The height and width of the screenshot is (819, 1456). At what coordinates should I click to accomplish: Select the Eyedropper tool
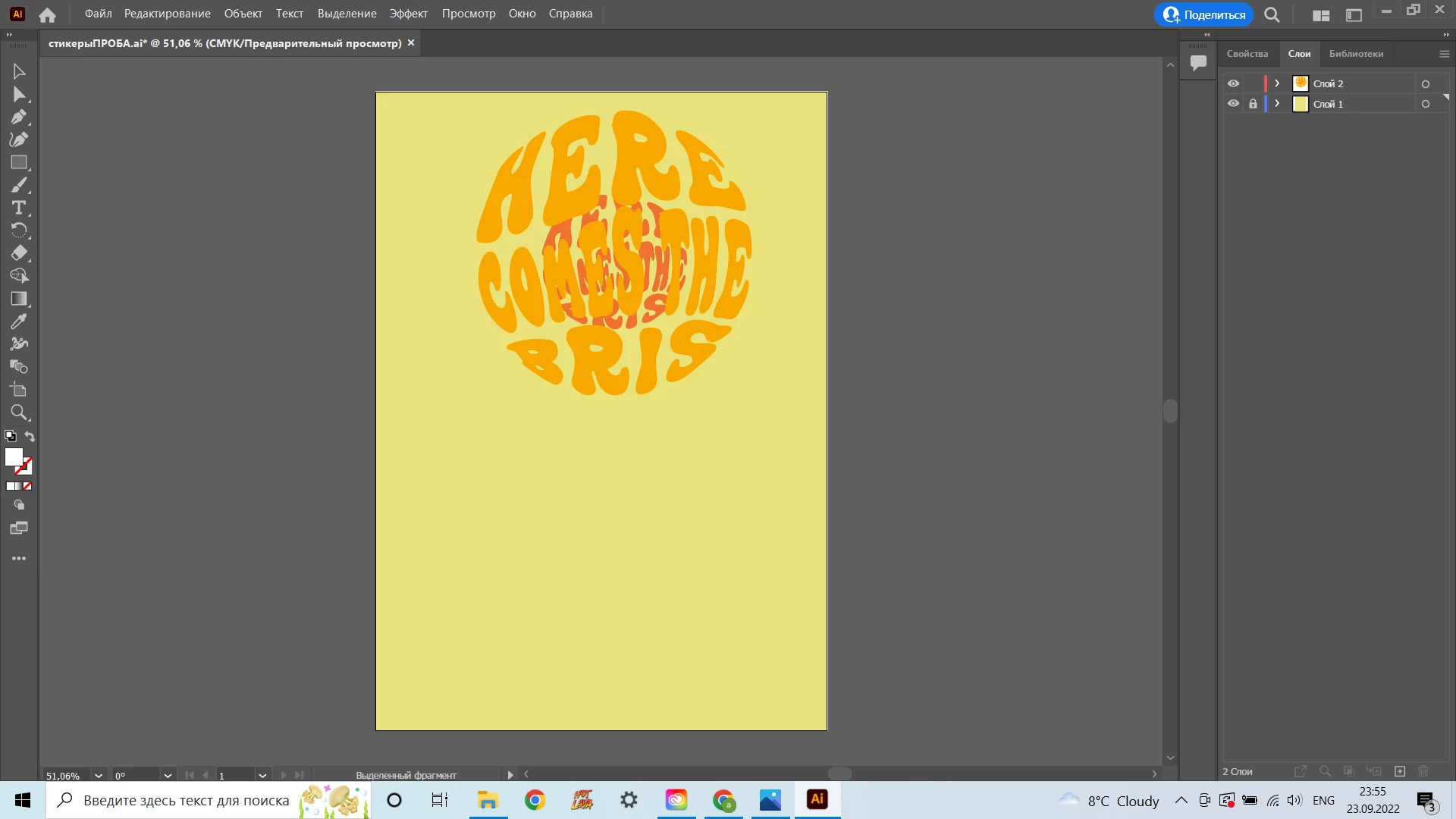point(19,322)
